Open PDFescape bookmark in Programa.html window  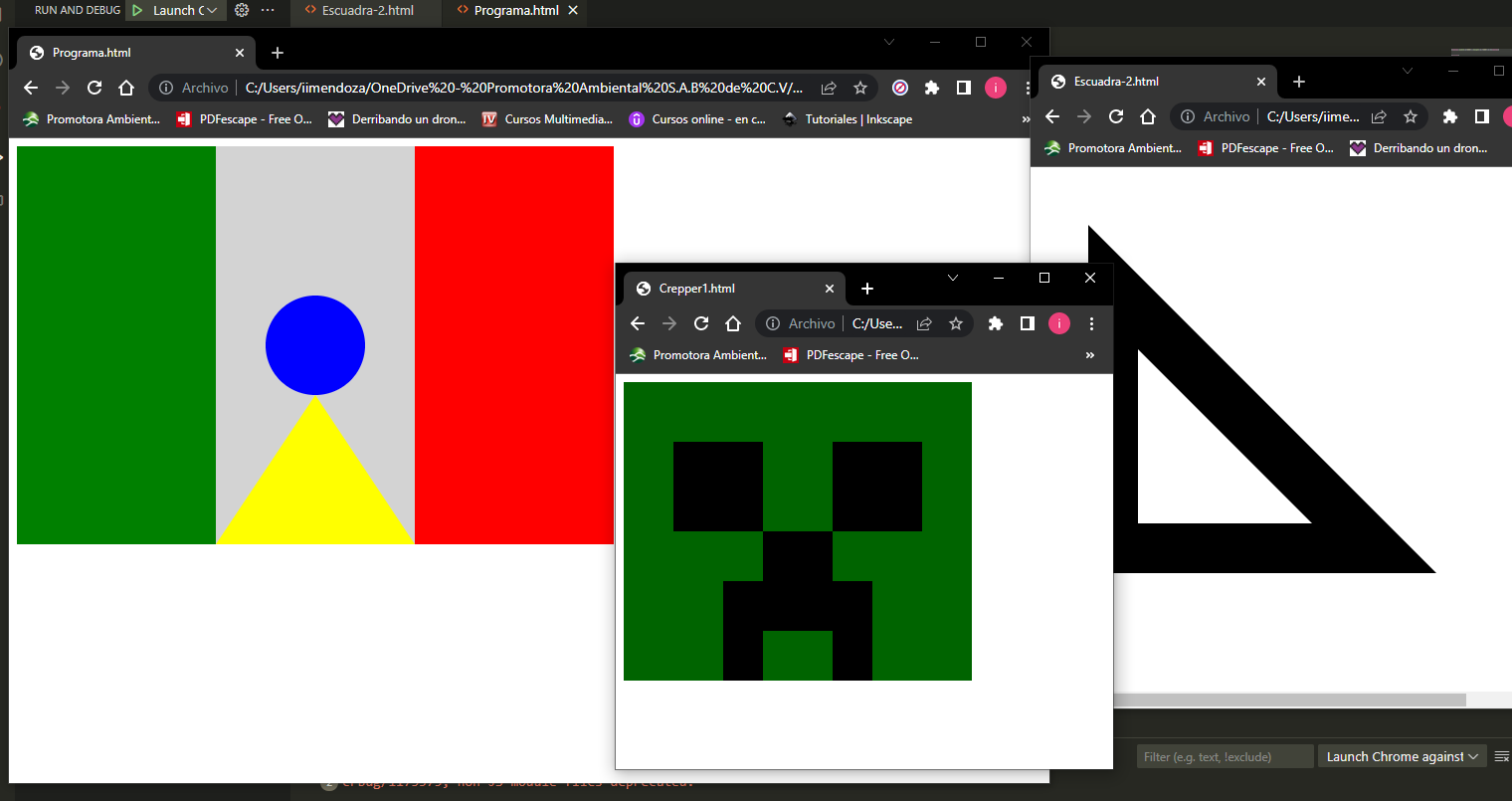(x=245, y=119)
